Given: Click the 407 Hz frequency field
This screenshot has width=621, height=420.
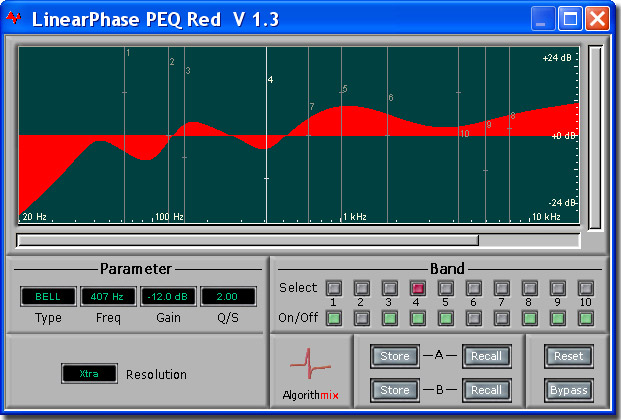Looking at the screenshot, I should (x=108, y=296).
